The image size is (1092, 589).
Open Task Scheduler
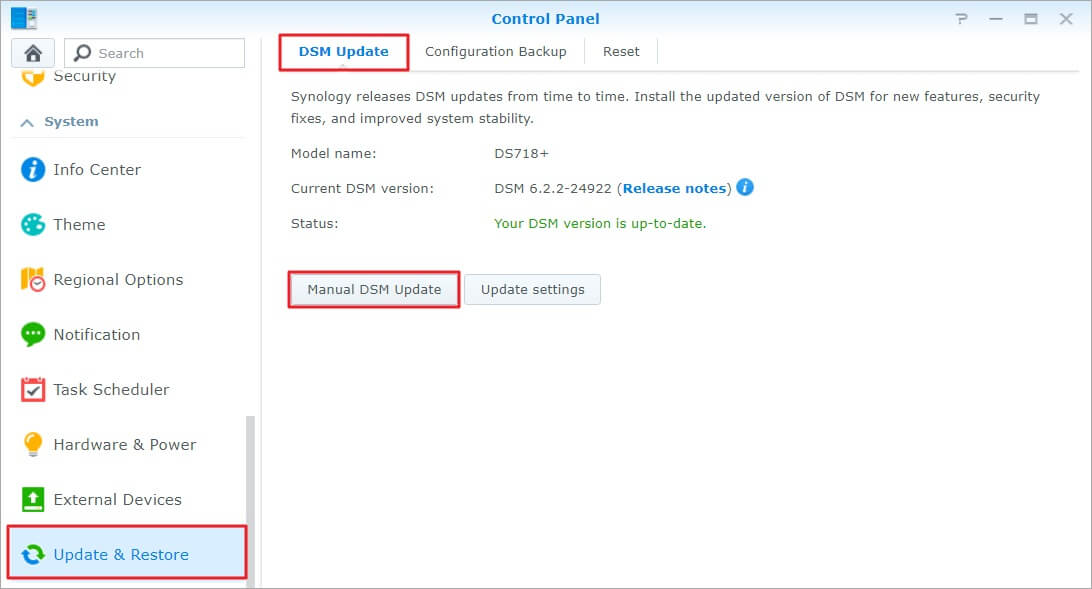(x=127, y=389)
